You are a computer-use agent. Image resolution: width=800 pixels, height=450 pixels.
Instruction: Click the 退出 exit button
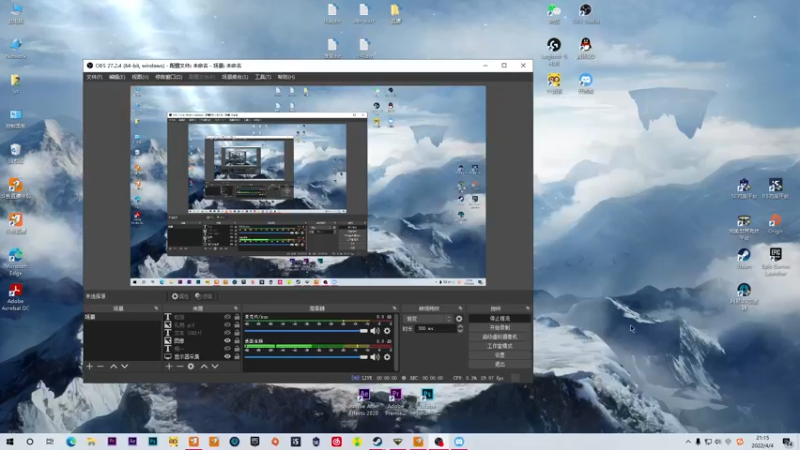click(x=499, y=364)
